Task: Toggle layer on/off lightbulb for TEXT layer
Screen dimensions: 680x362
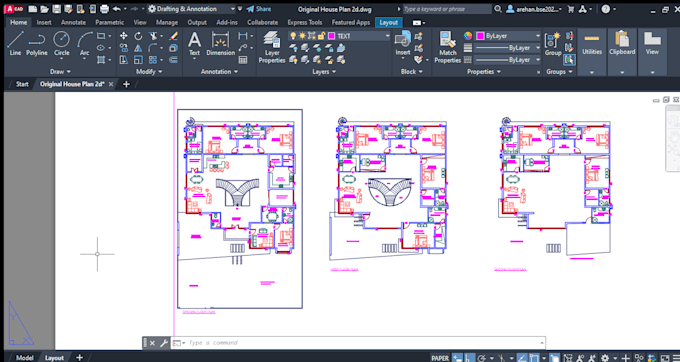Action: tap(294, 36)
